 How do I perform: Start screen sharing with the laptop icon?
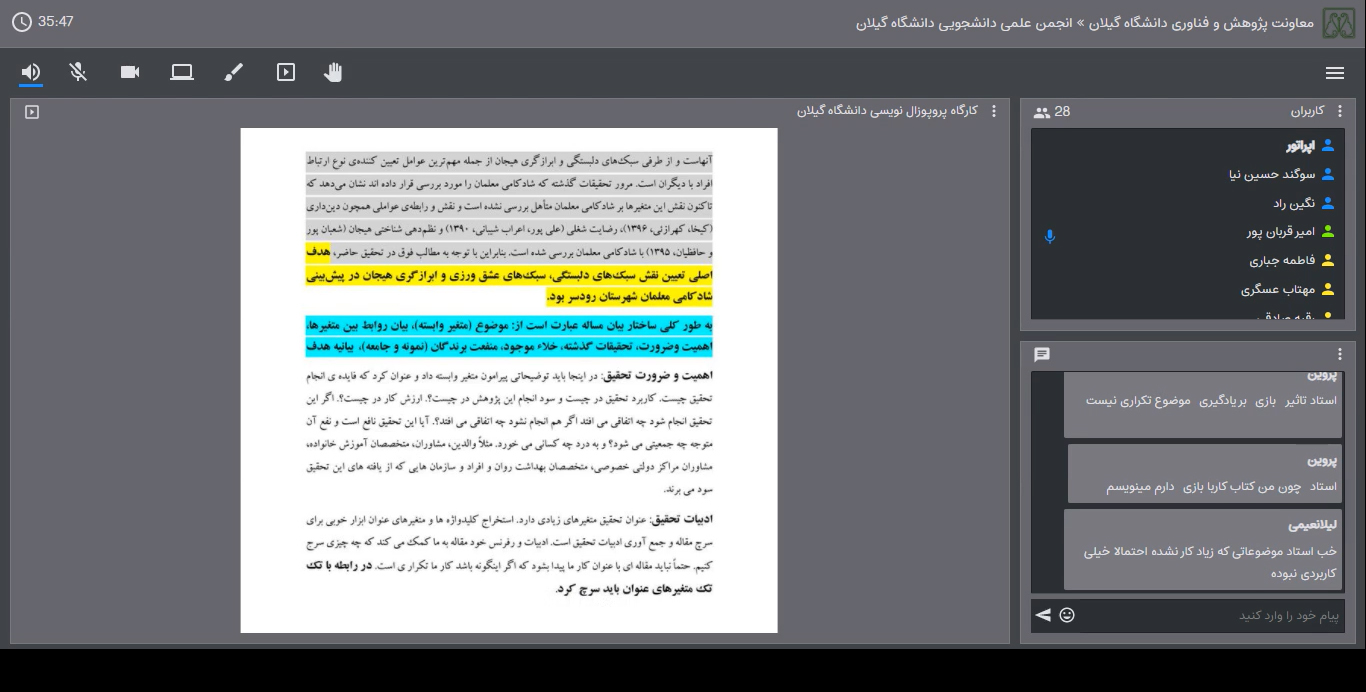(182, 72)
